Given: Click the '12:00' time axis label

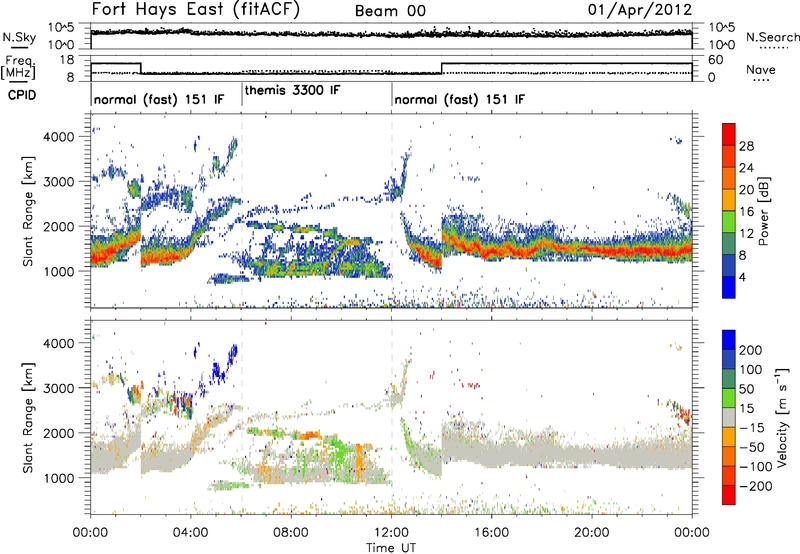Looking at the screenshot, I should pos(391,533).
